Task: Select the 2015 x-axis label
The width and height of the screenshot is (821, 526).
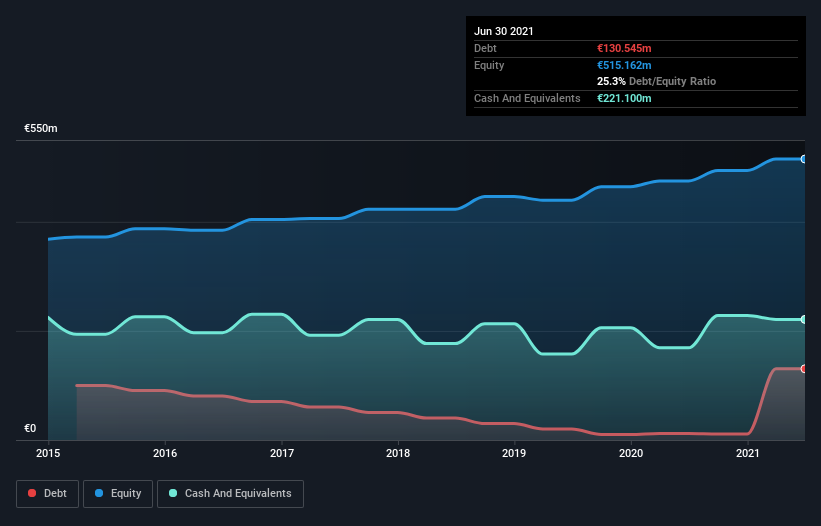Action: (48, 453)
